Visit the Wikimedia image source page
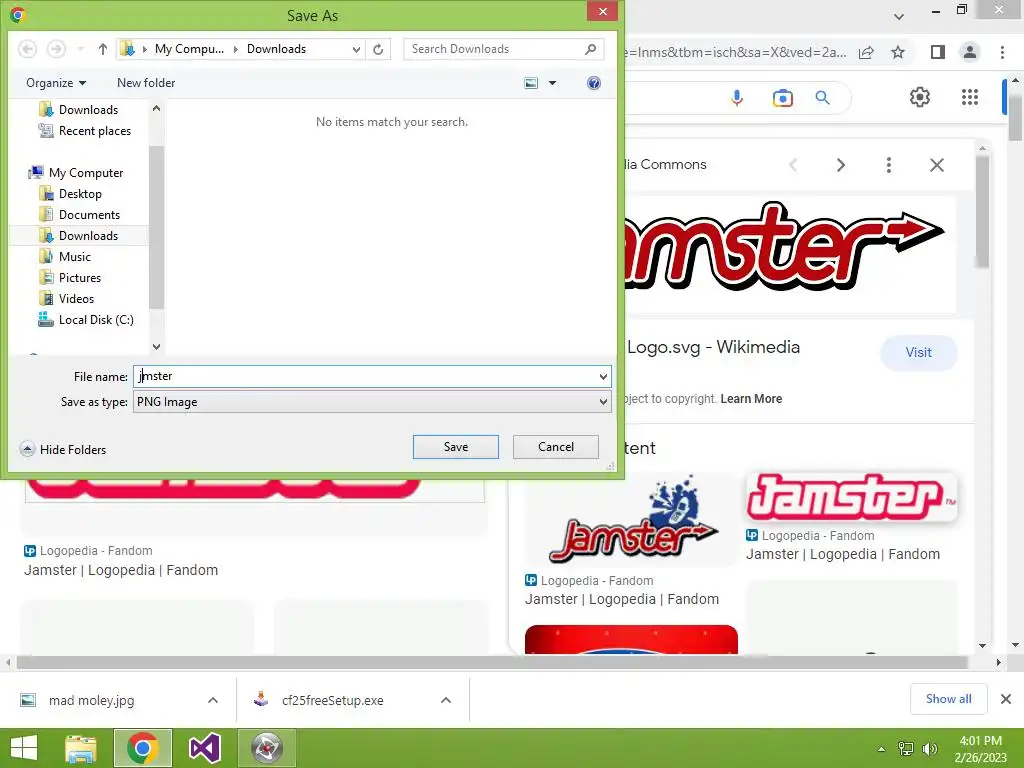The height and width of the screenshot is (768, 1024). coord(918,353)
